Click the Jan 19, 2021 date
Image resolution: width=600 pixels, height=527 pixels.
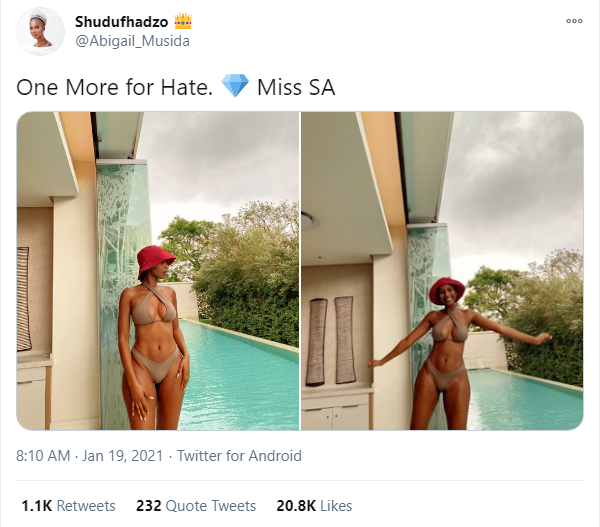click(x=122, y=456)
